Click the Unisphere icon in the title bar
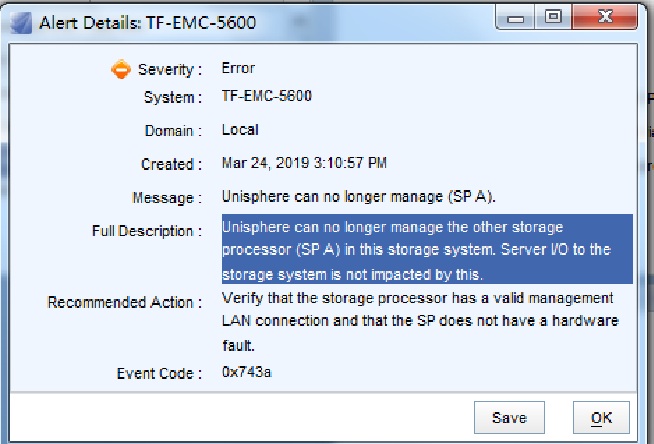 pyautogui.click(x=19, y=22)
